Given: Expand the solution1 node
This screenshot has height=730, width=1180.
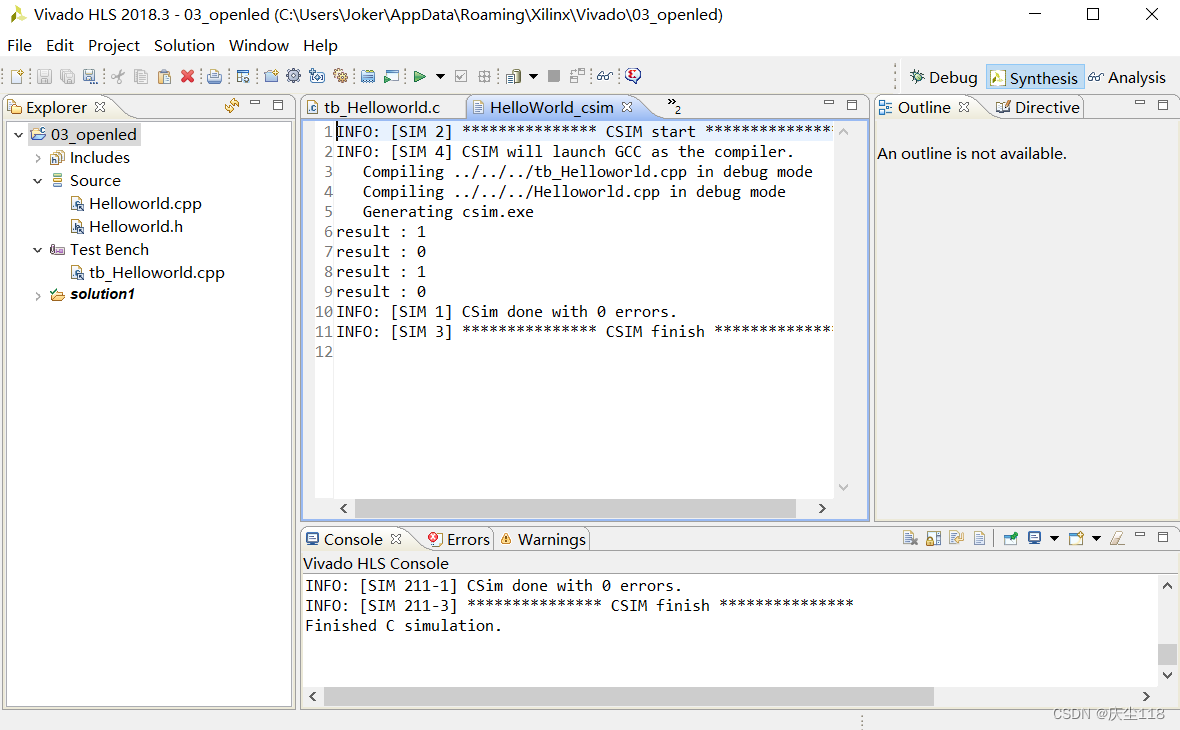Looking at the screenshot, I should [38, 296].
